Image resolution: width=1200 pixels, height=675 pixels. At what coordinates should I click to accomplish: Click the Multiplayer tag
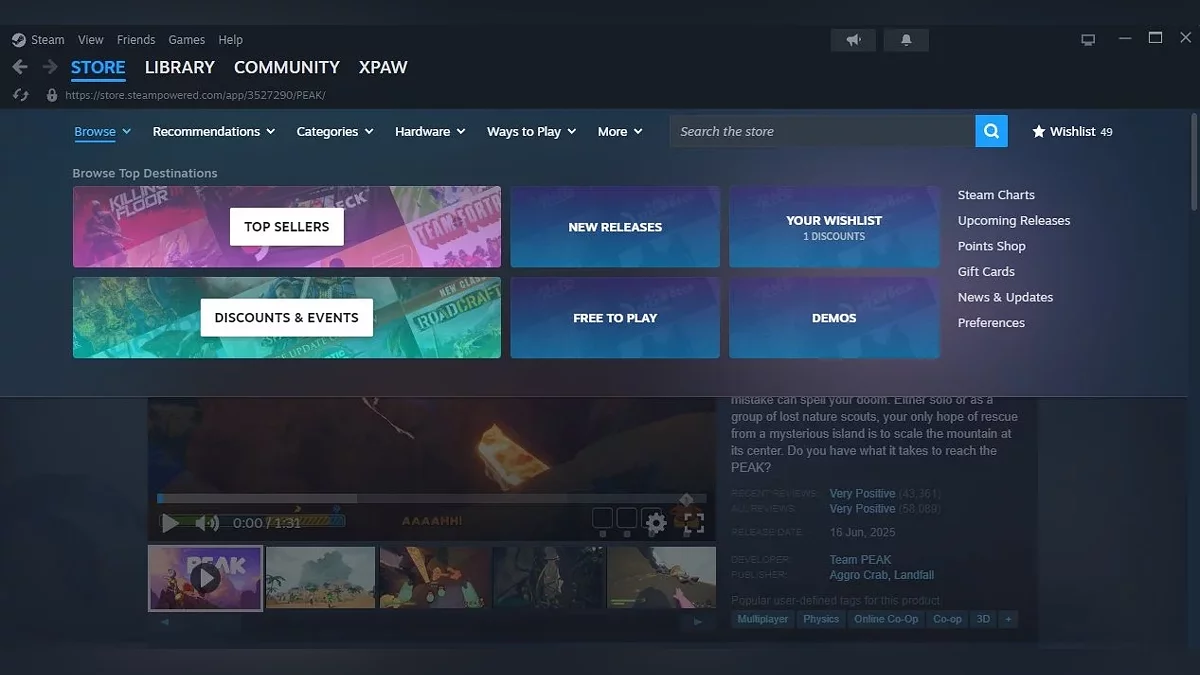763,619
